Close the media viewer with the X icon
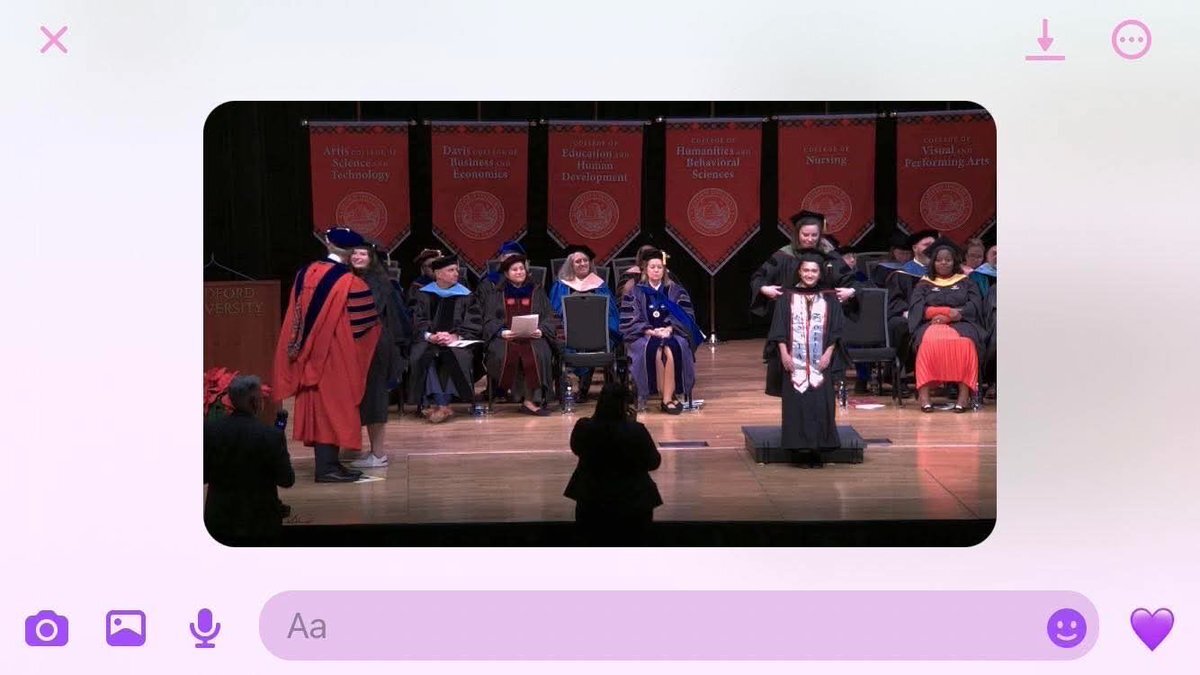 coord(54,40)
